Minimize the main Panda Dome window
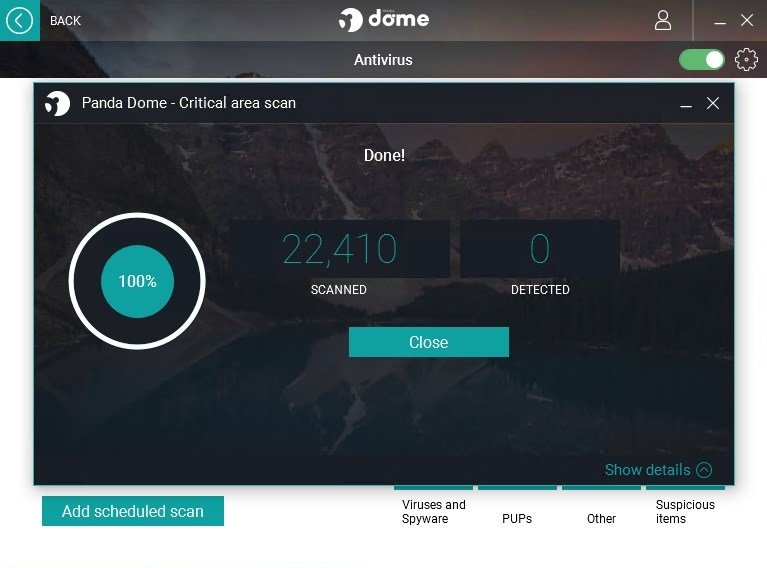The width and height of the screenshot is (767, 568). pos(720,22)
